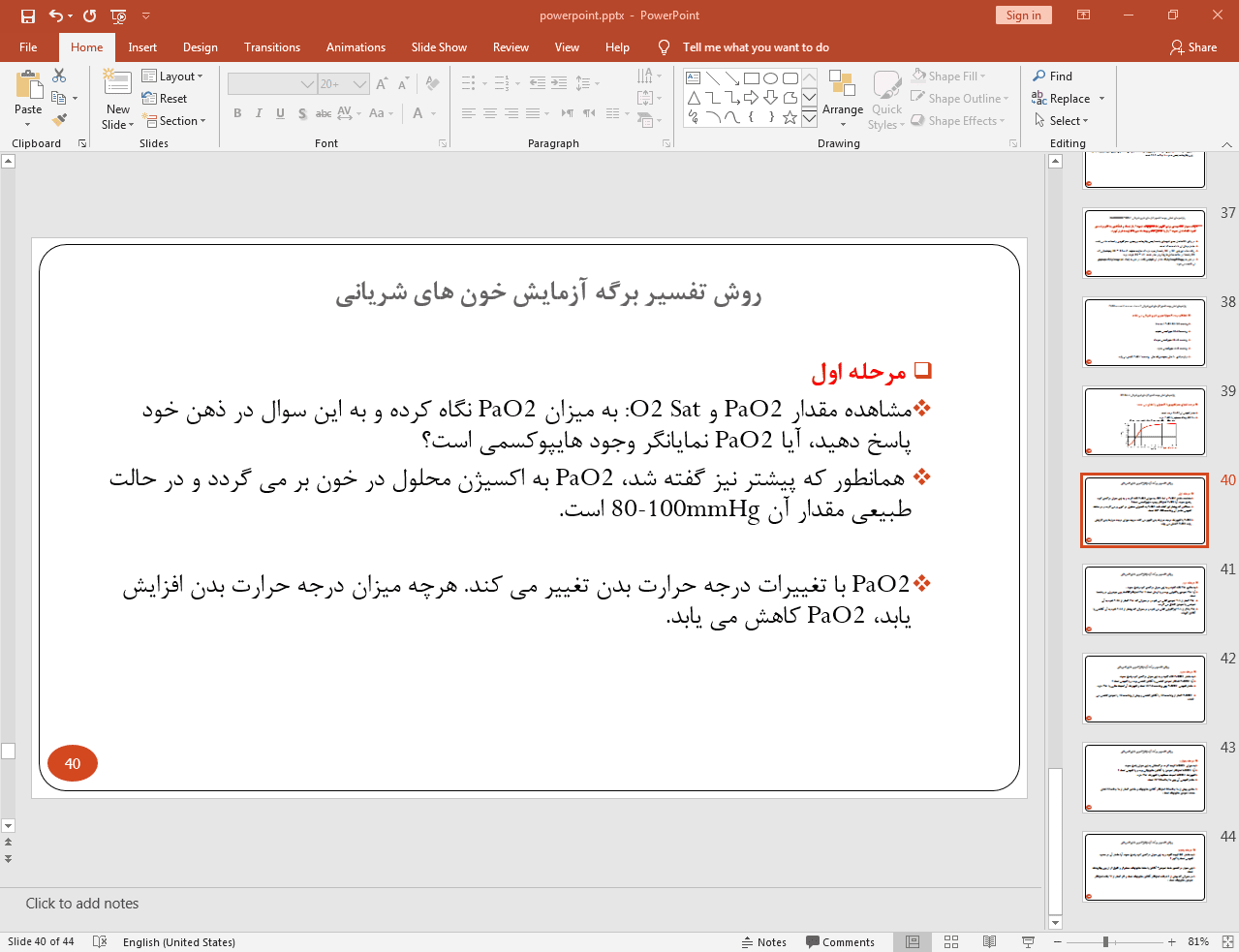The image size is (1239, 952).
Task: Toggle Bold formatting
Action: point(237,113)
